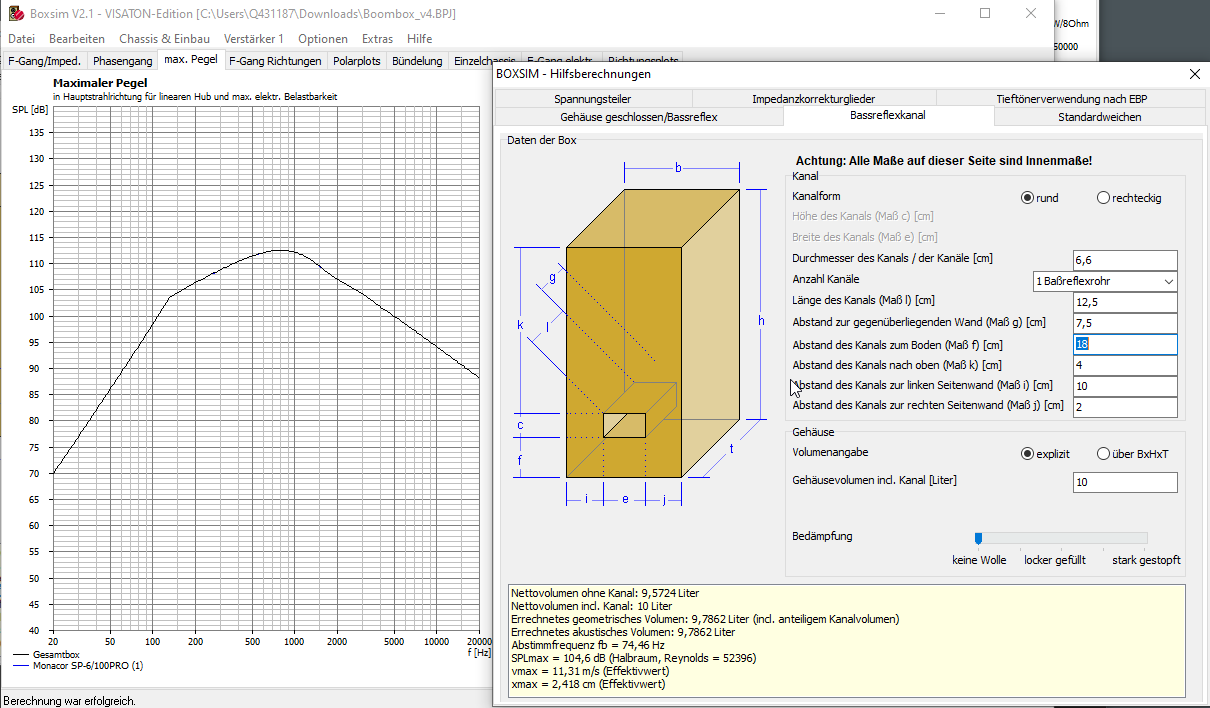Viewport: 1210px width, 708px height.
Task: Click the Gehäusevolumen incl. Kanal field
Action: (1125, 483)
